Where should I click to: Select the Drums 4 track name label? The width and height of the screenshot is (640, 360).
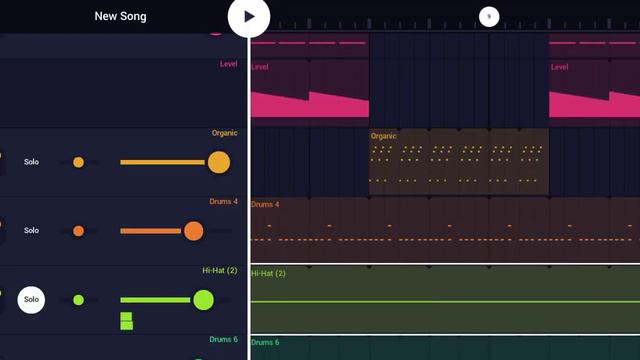pos(223,202)
